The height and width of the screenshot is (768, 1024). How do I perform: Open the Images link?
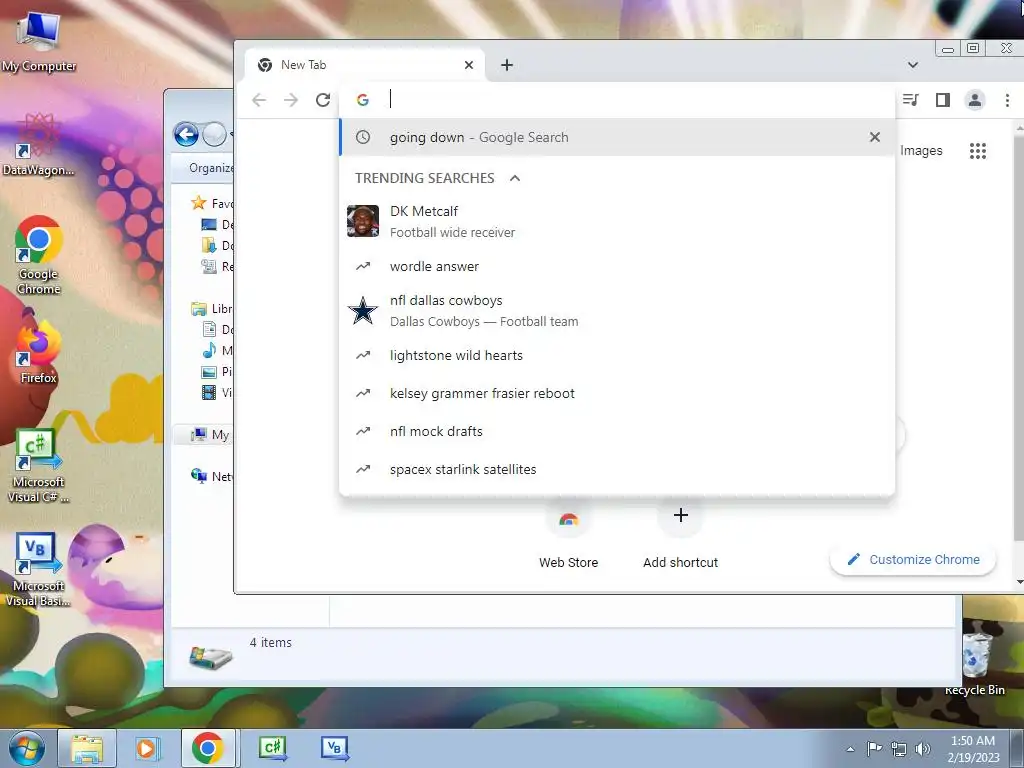[x=921, y=151]
